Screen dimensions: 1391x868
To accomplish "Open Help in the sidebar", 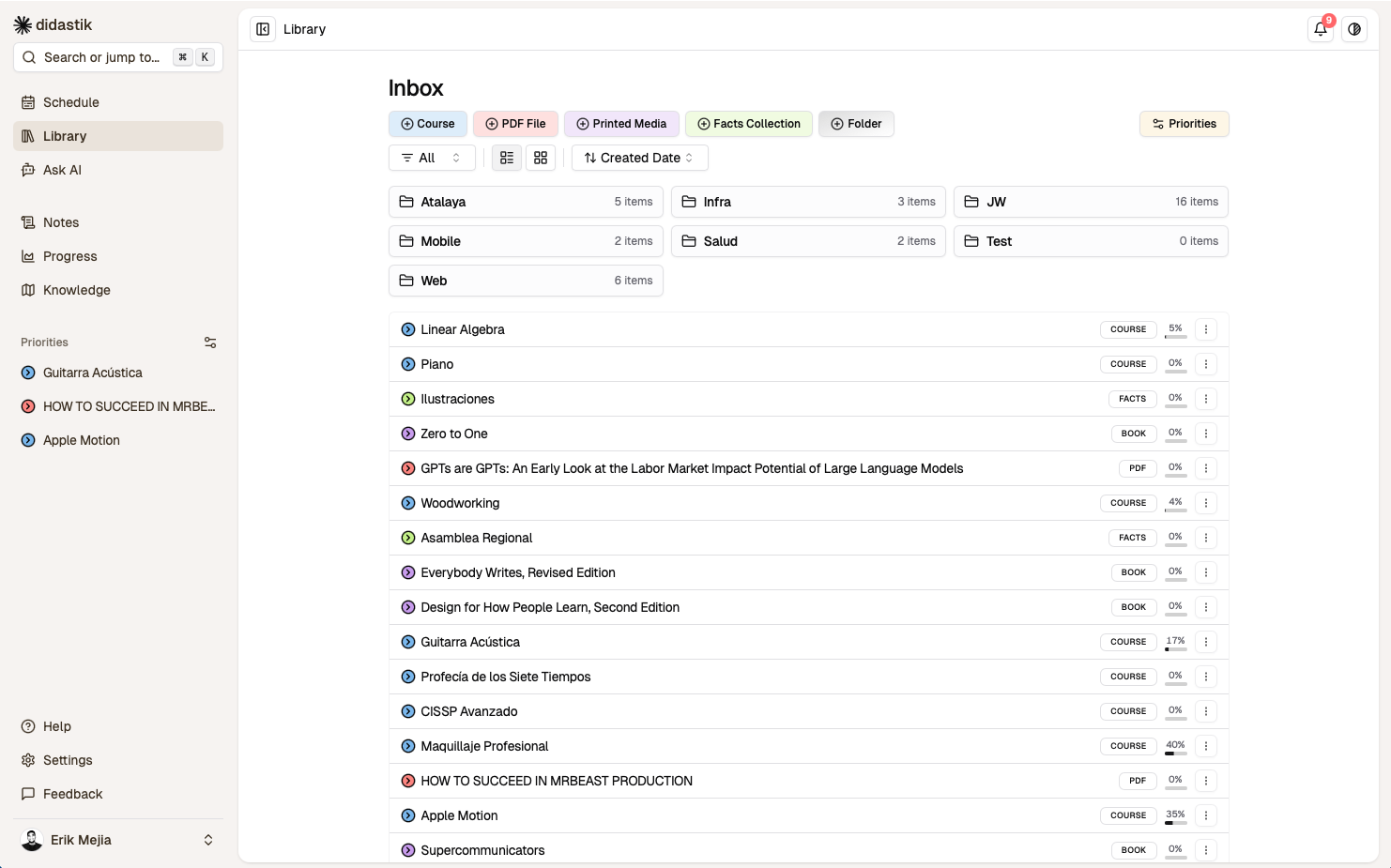I will click(118, 726).
